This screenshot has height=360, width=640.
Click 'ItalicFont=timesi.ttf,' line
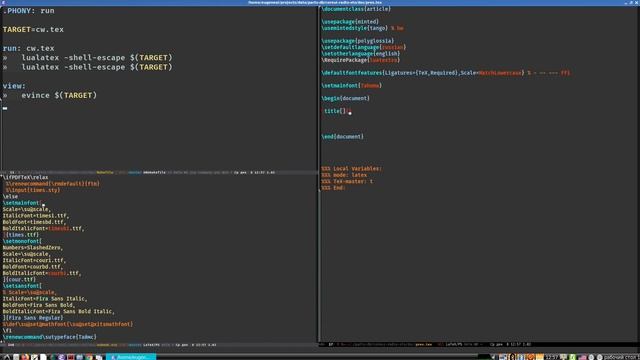[x=36, y=216]
